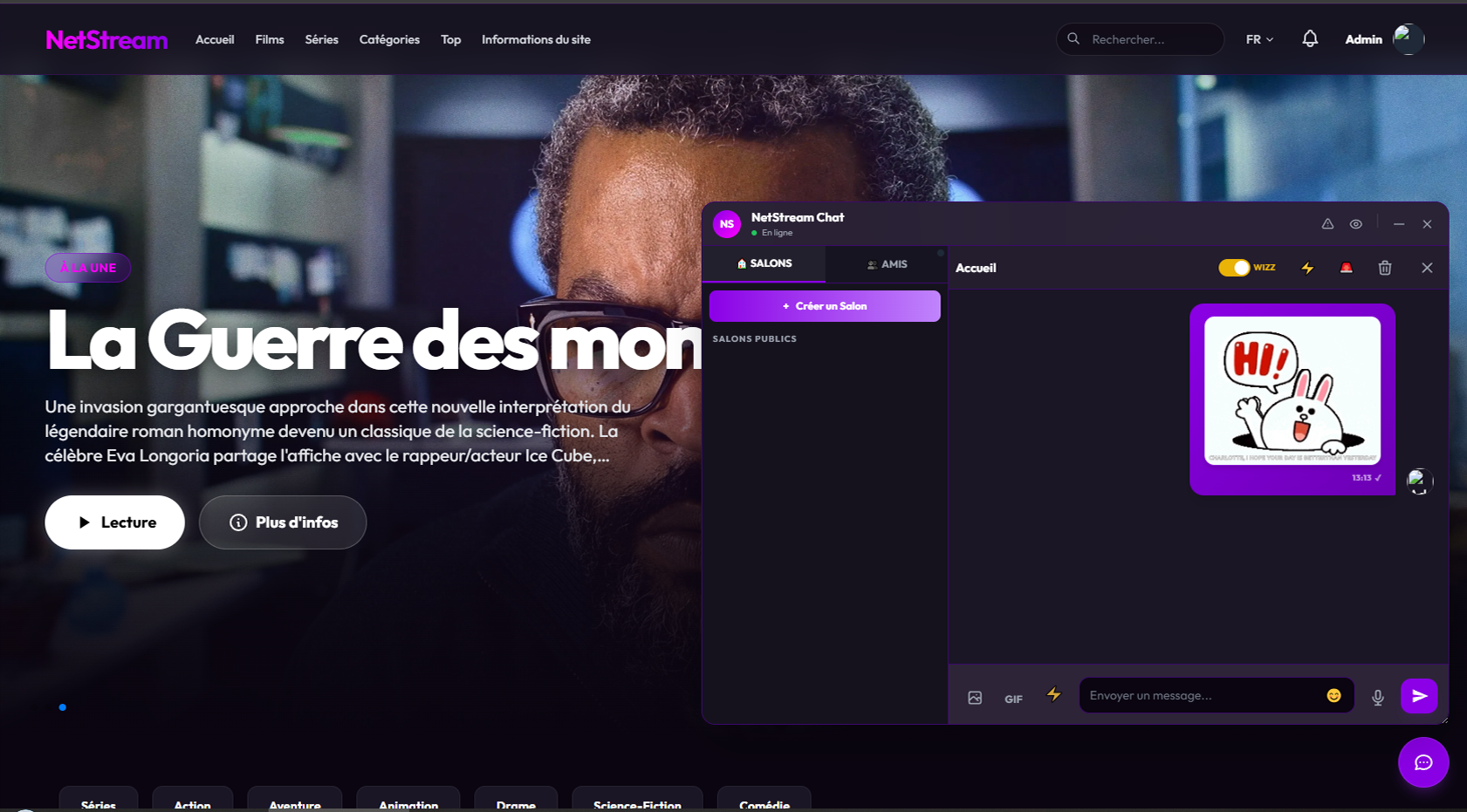Click the image upload icon in chat

tap(975, 698)
